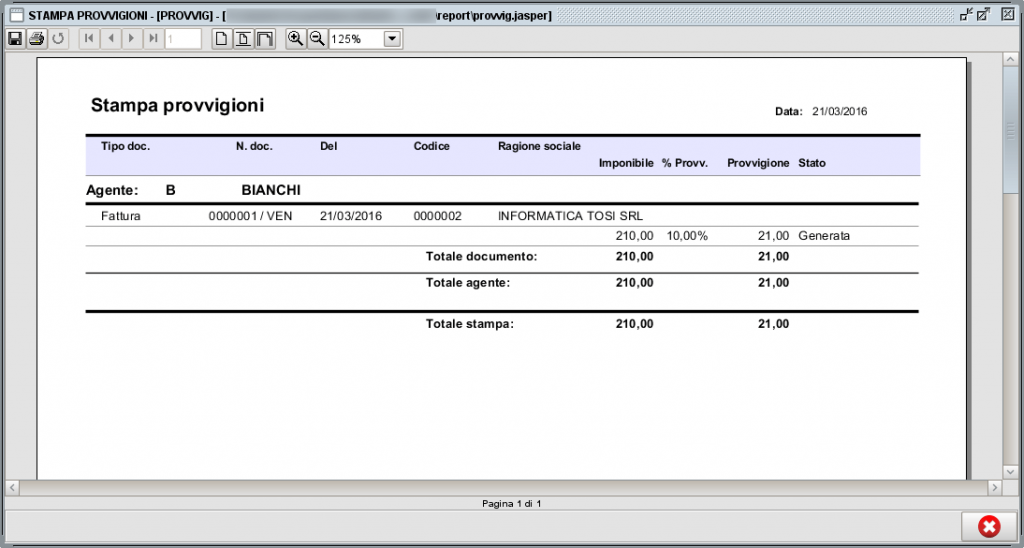Screen dimensions: 1024x548
Task: Go to the previous page arrow
Action: pos(110,39)
